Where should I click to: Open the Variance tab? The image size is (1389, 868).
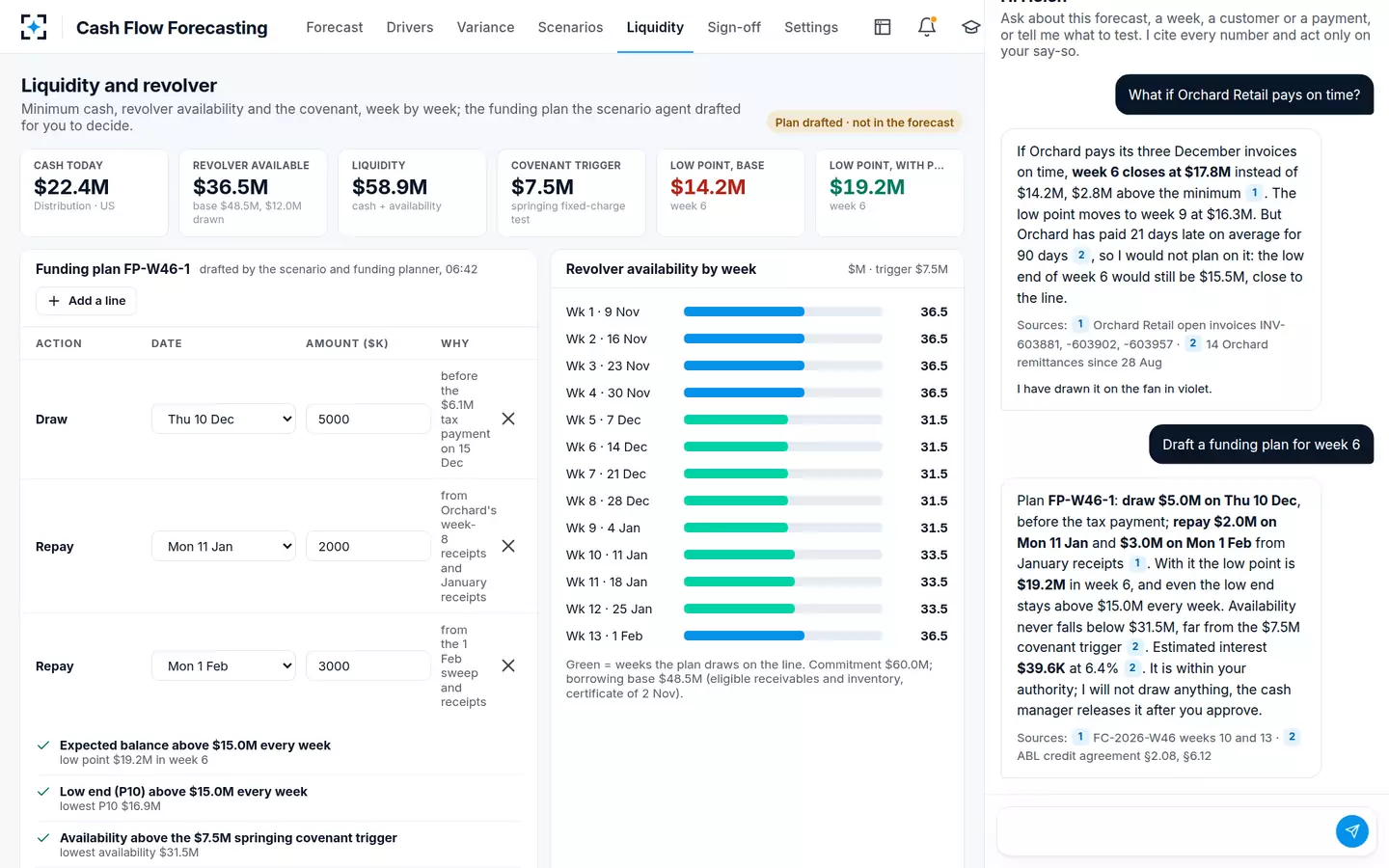(485, 27)
